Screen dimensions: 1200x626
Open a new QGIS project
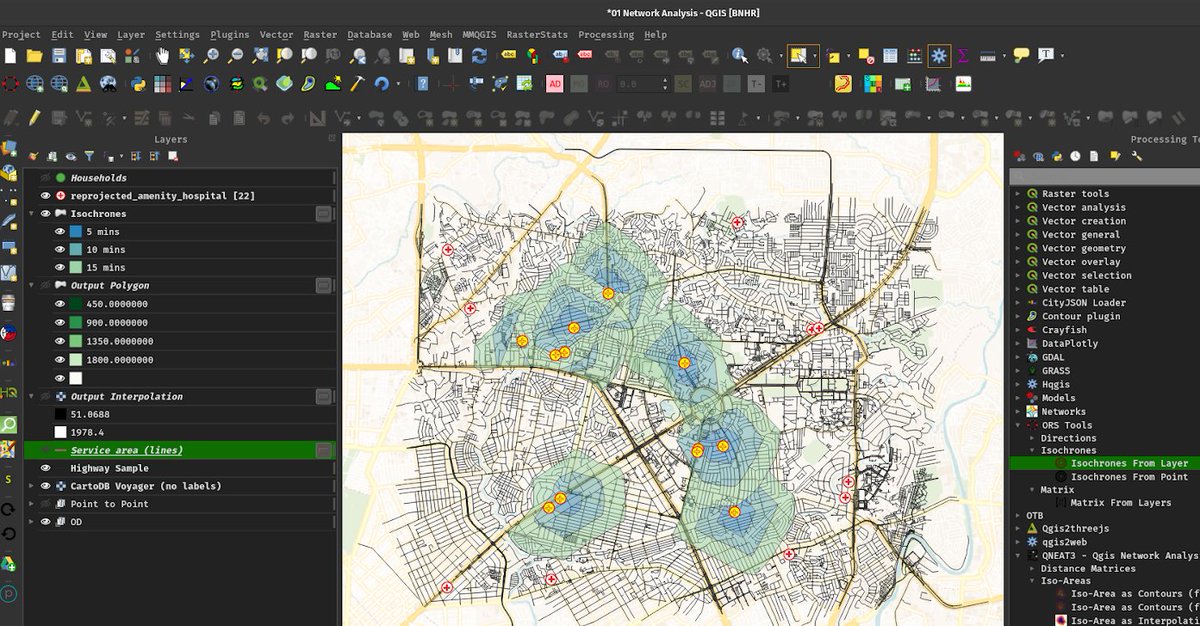pyautogui.click(x=10, y=55)
